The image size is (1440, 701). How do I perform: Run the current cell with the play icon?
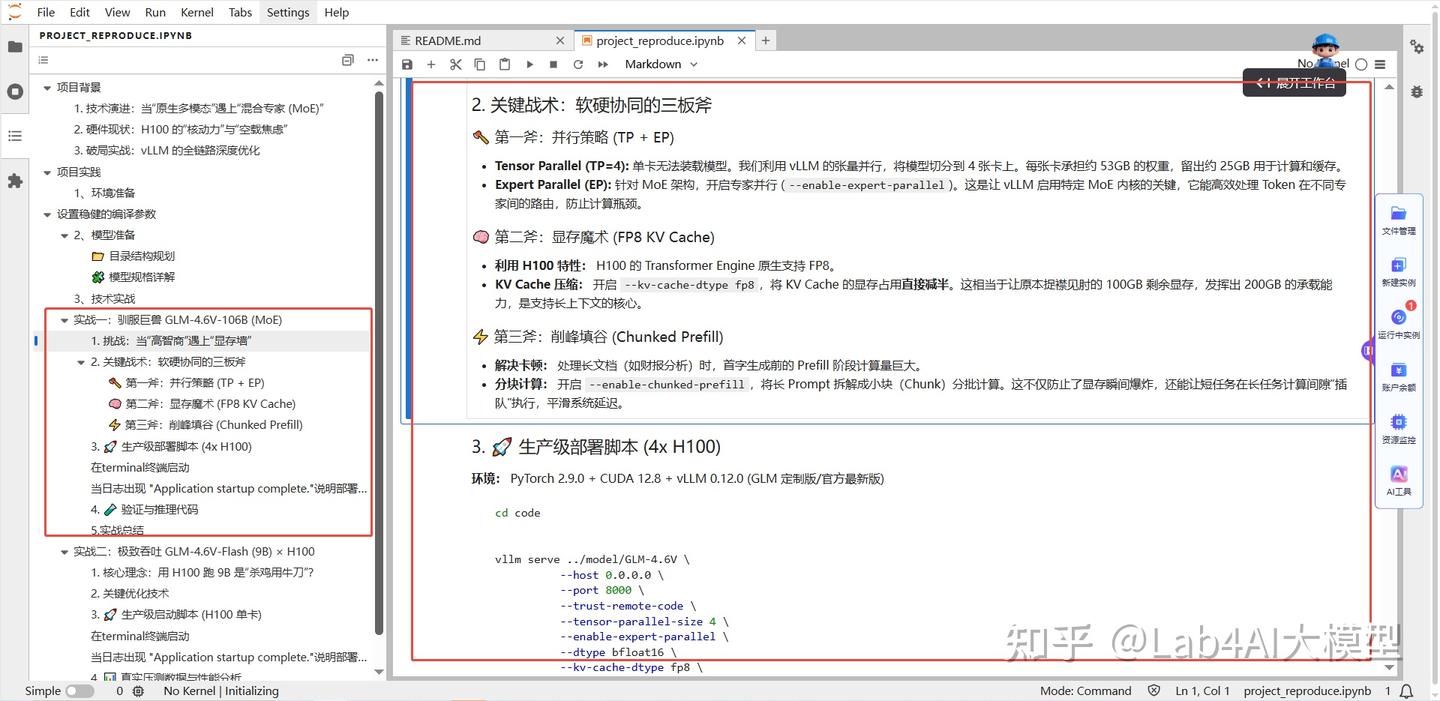[529, 64]
